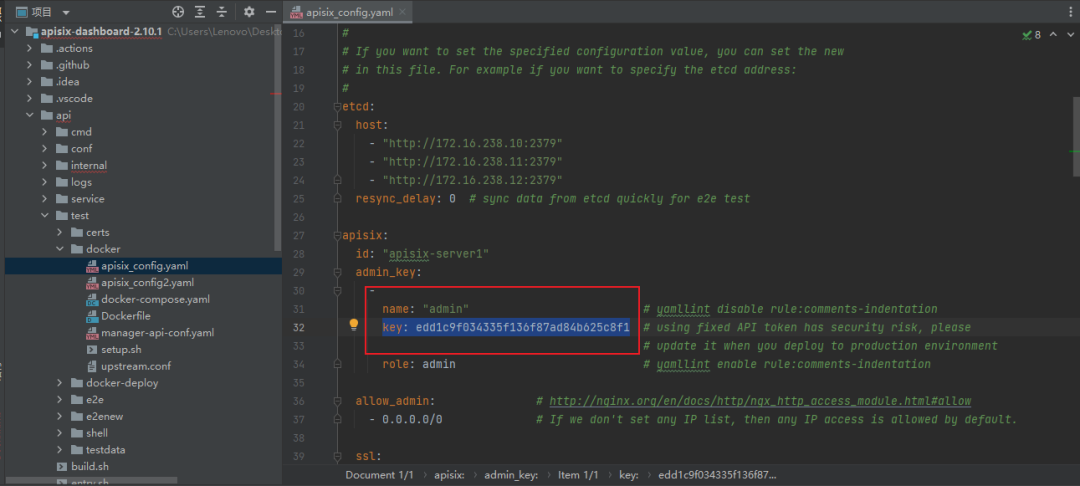Screen dimensions: 1080x486
Task: Expand the logs folder
Action: coord(44,182)
